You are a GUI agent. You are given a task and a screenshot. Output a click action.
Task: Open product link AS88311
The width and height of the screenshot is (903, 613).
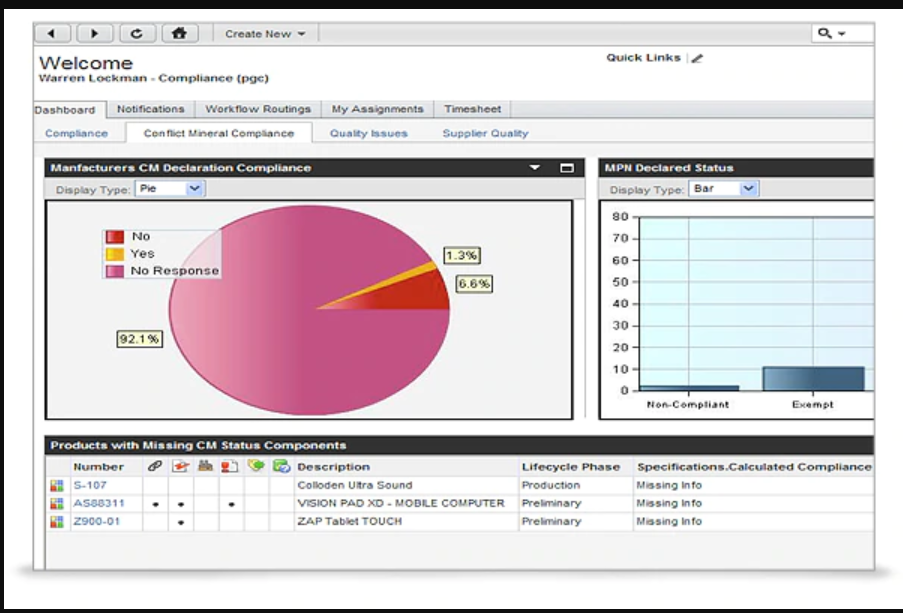pyautogui.click(x=99, y=504)
